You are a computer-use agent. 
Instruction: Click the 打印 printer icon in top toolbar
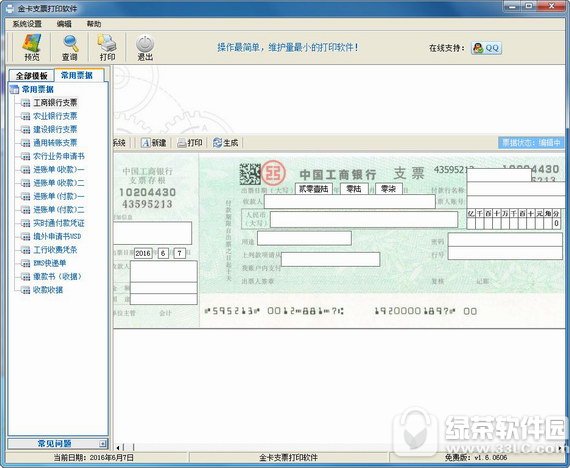[107, 47]
